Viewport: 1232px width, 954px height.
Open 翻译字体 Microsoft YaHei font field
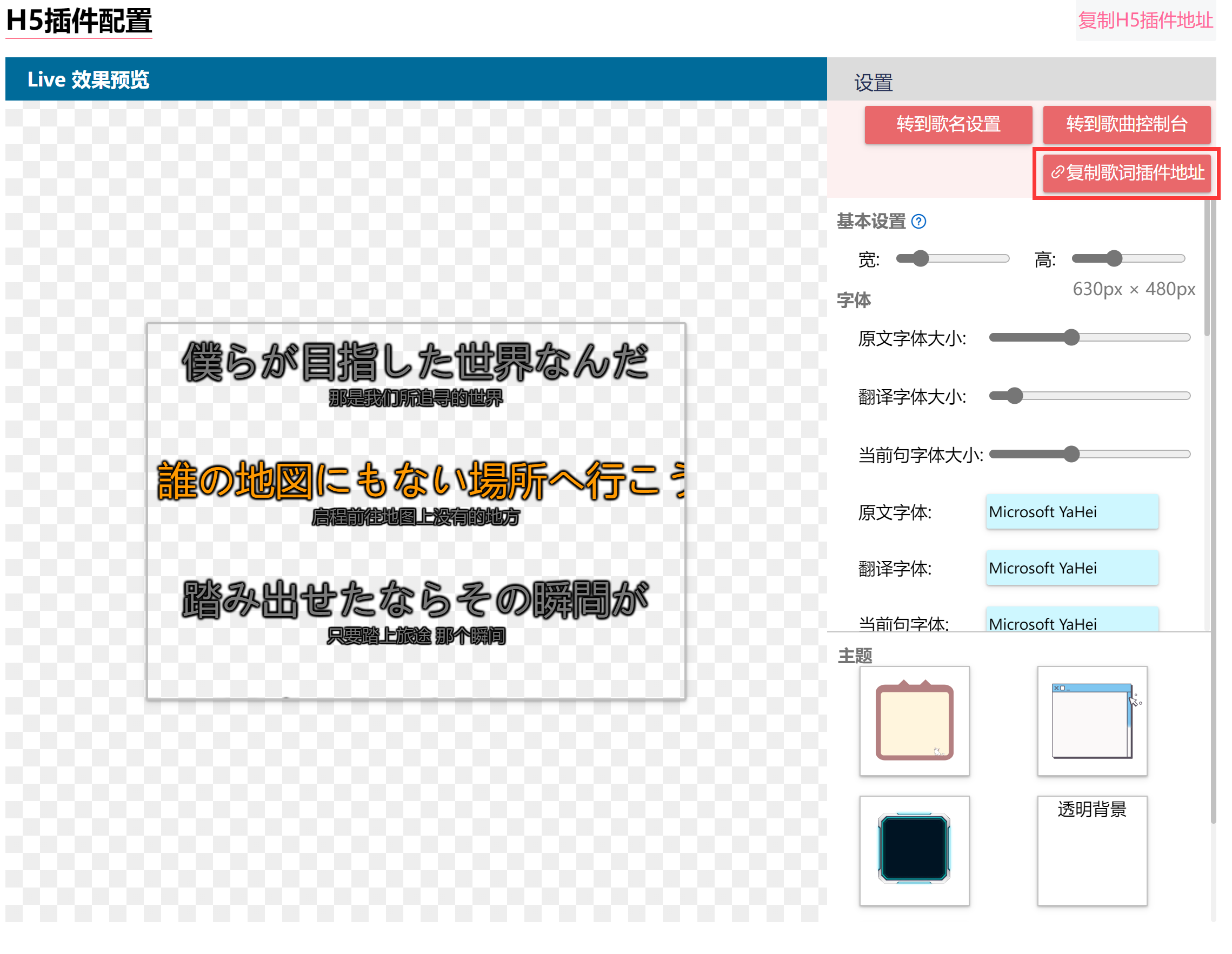[x=1072, y=568]
